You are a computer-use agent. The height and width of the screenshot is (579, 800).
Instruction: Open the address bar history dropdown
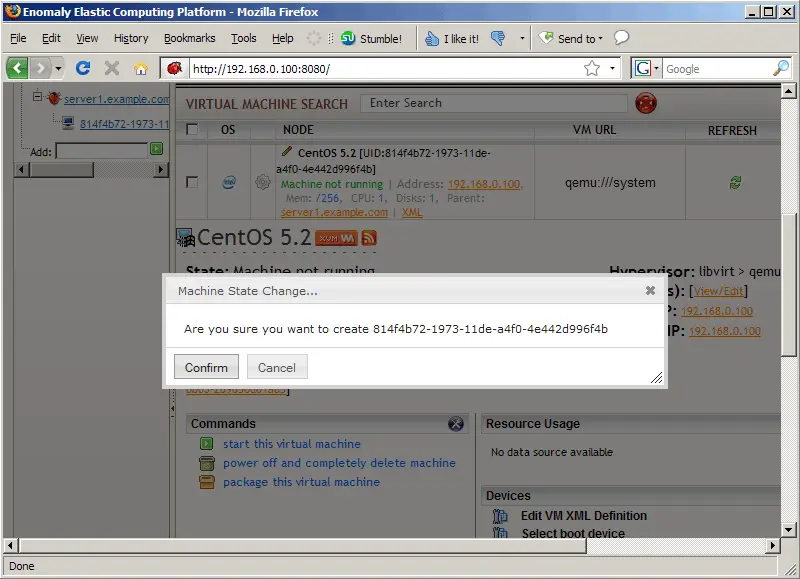pyautogui.click(x=612, y=68)
